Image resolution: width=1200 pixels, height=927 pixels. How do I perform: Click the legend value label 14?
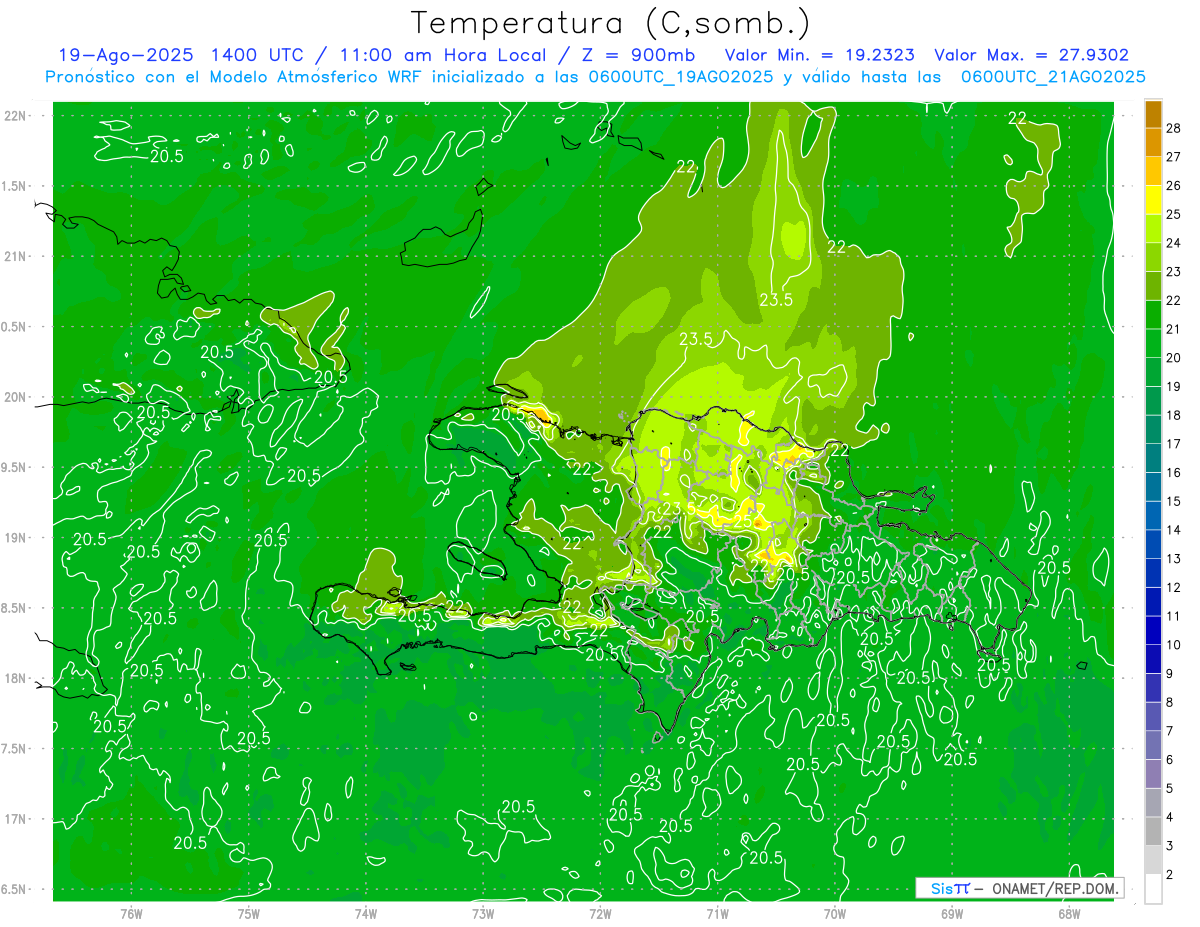[1174, 530]
